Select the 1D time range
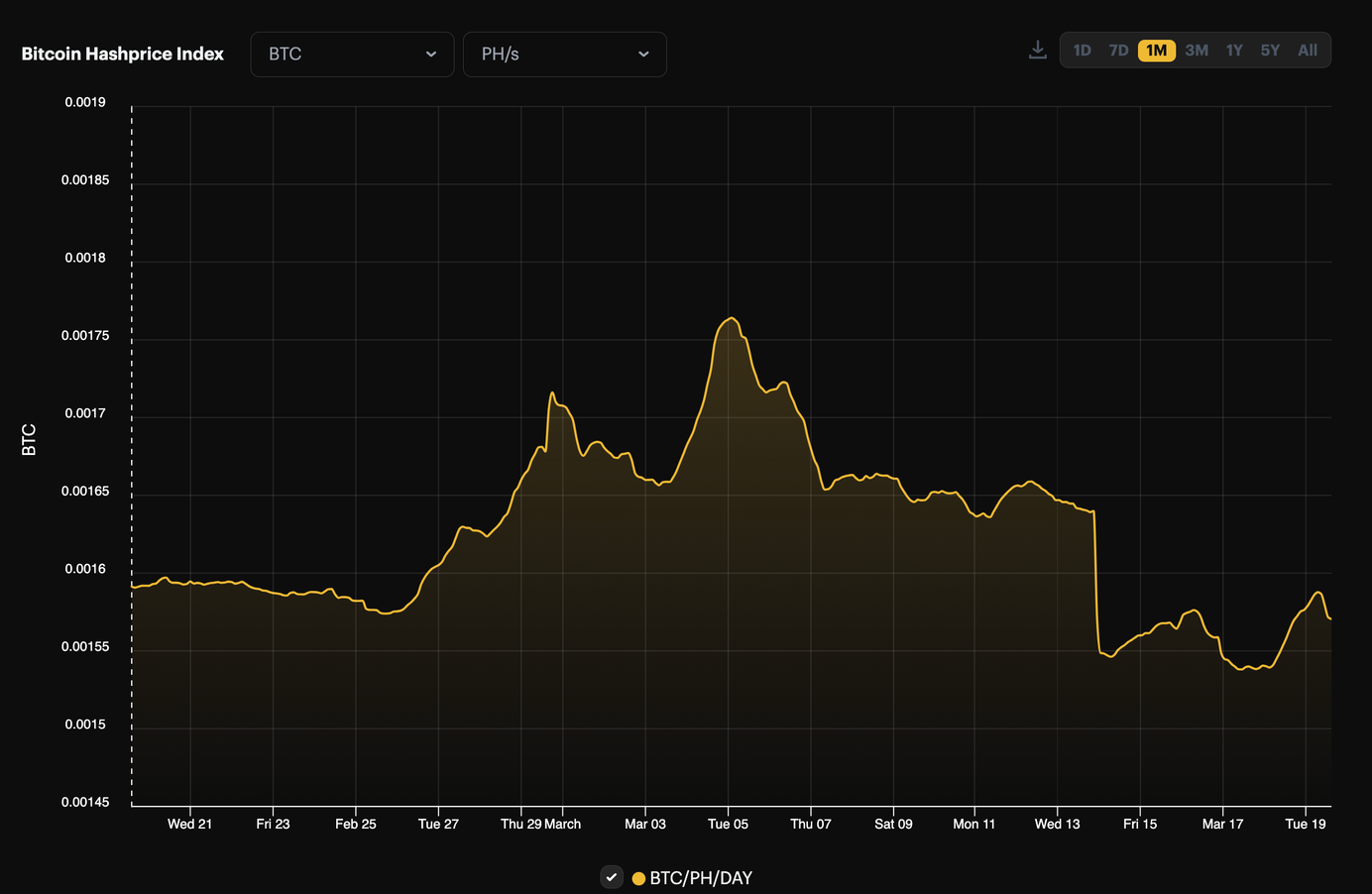The height and width of the screenshot is (894, 1372). [1082, 50]
